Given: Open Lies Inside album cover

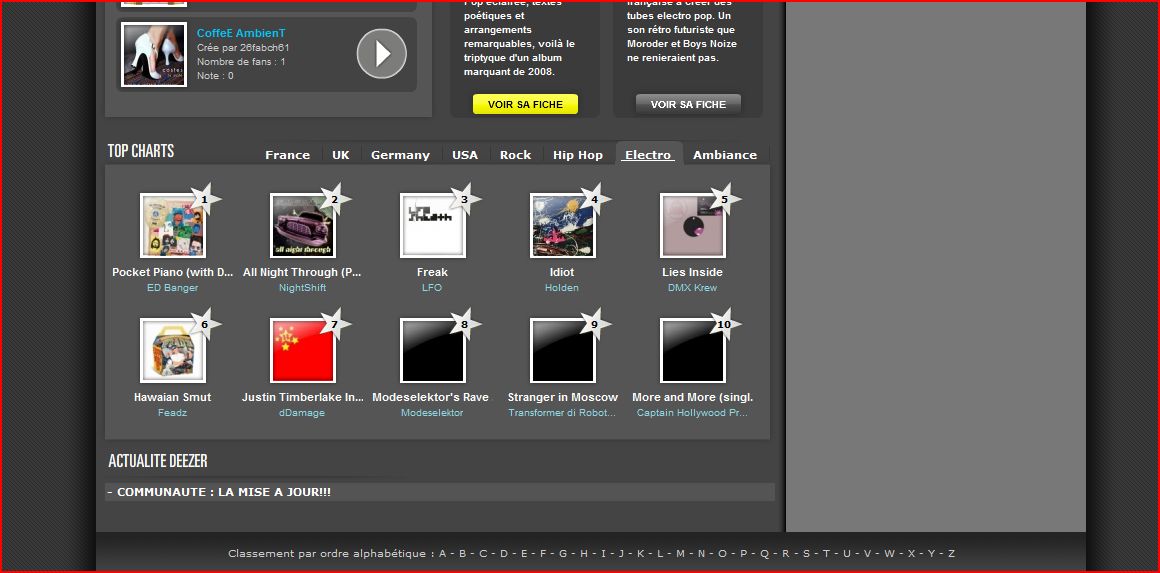Looking at the screenshot, I should coord(692,226).
